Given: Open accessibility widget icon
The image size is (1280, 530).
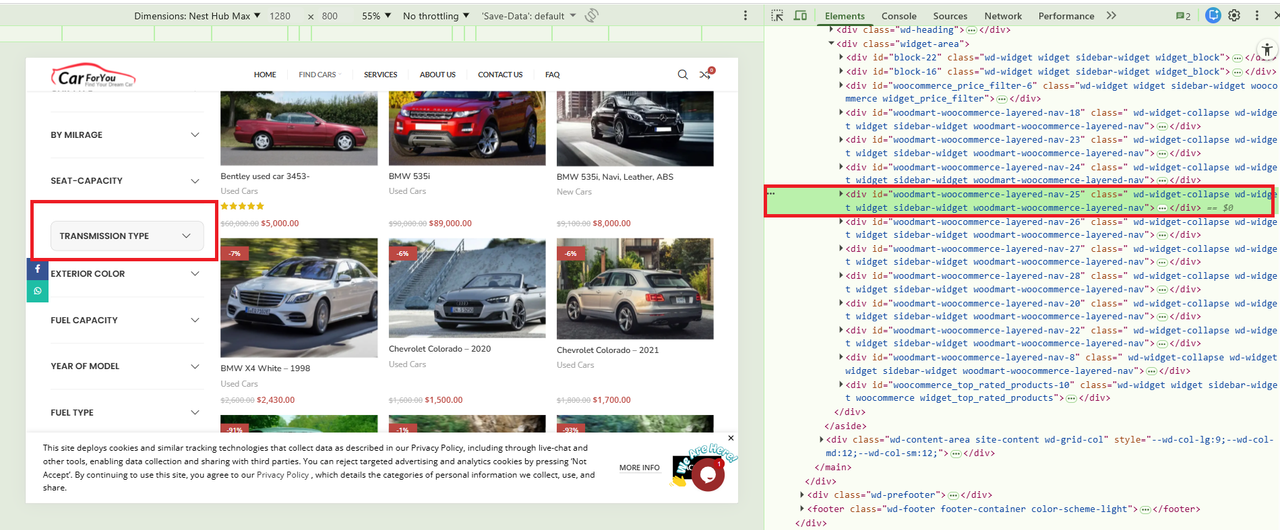Looking at the screenshot, I should pos(1266,50).
